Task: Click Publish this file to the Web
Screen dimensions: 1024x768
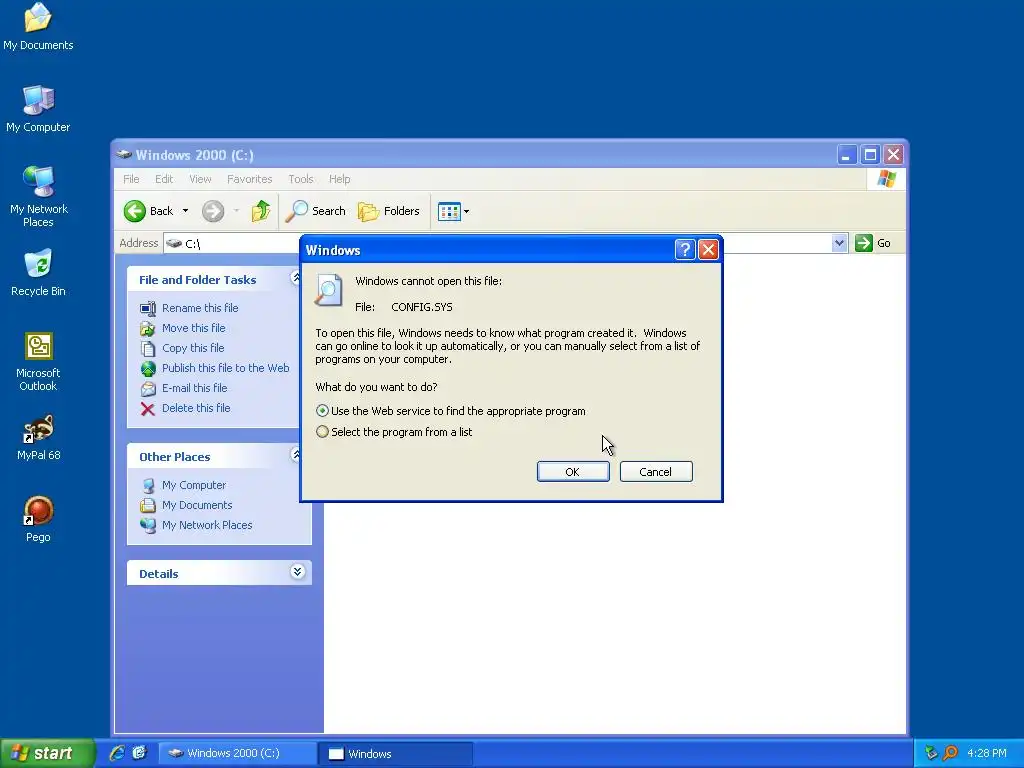Action: [x=225, y=368]
